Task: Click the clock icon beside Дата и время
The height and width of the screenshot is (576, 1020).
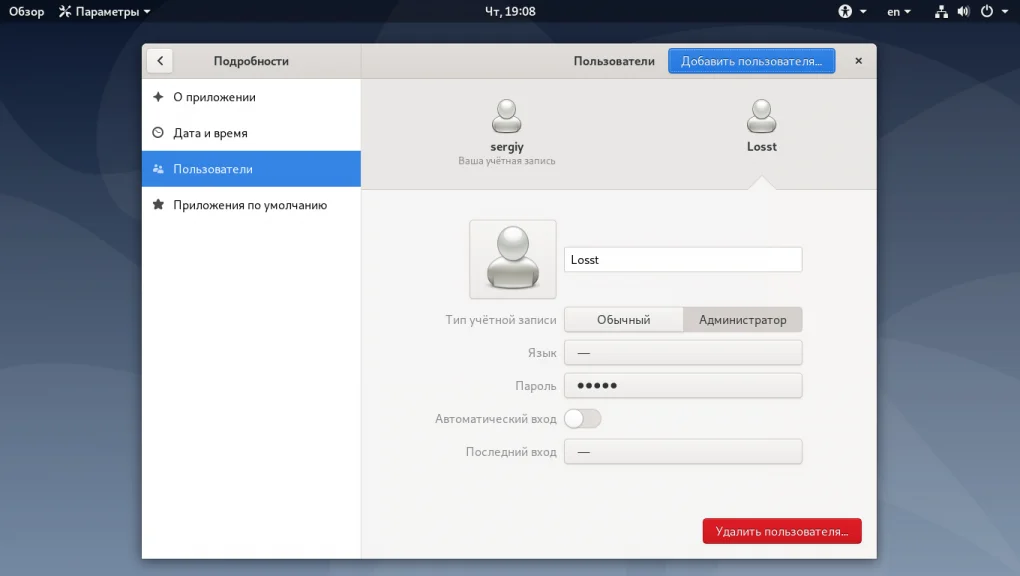Action: pyautogui.click(x=158, y=133)
